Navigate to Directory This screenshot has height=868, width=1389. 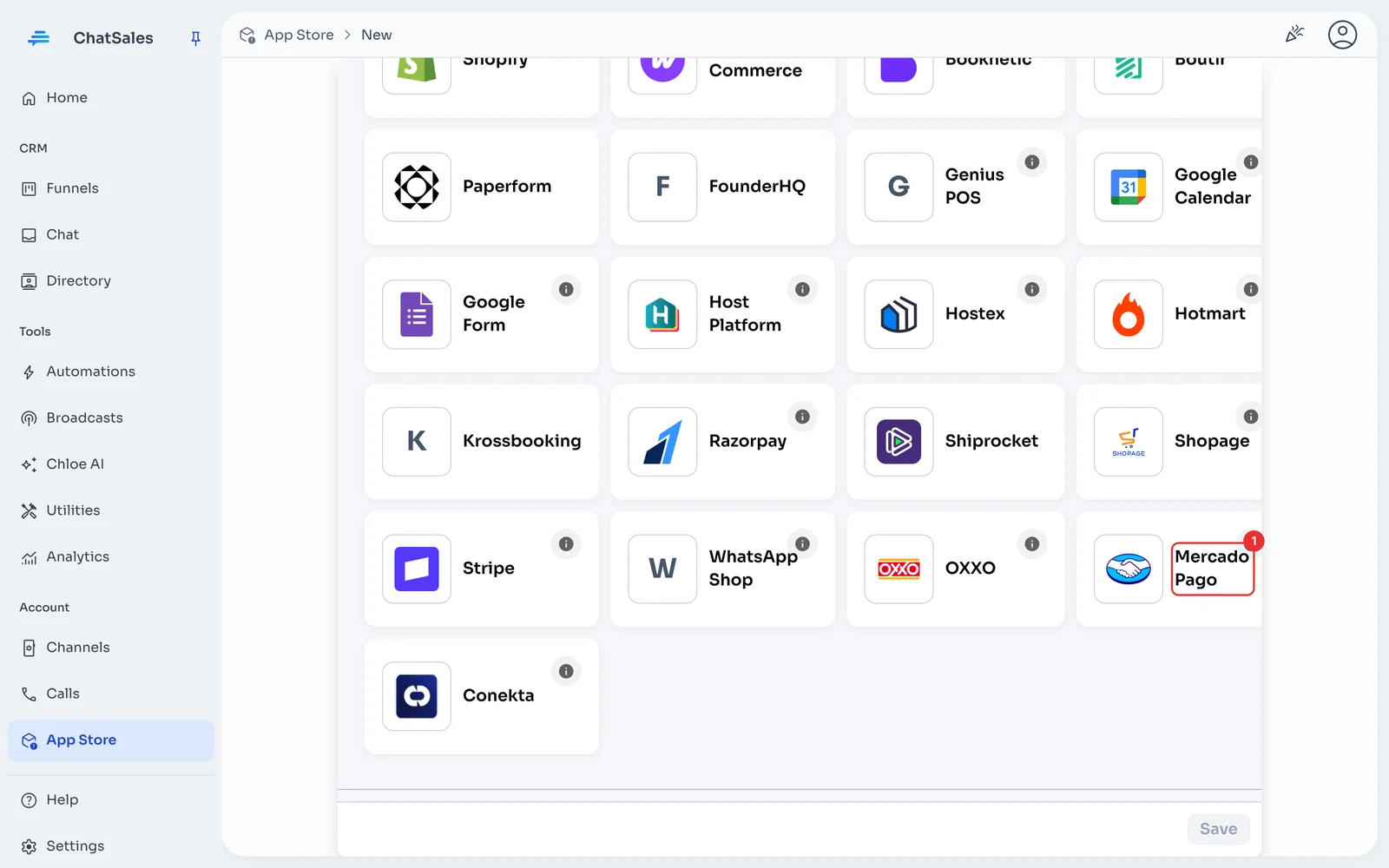click(x=110, y=281)
